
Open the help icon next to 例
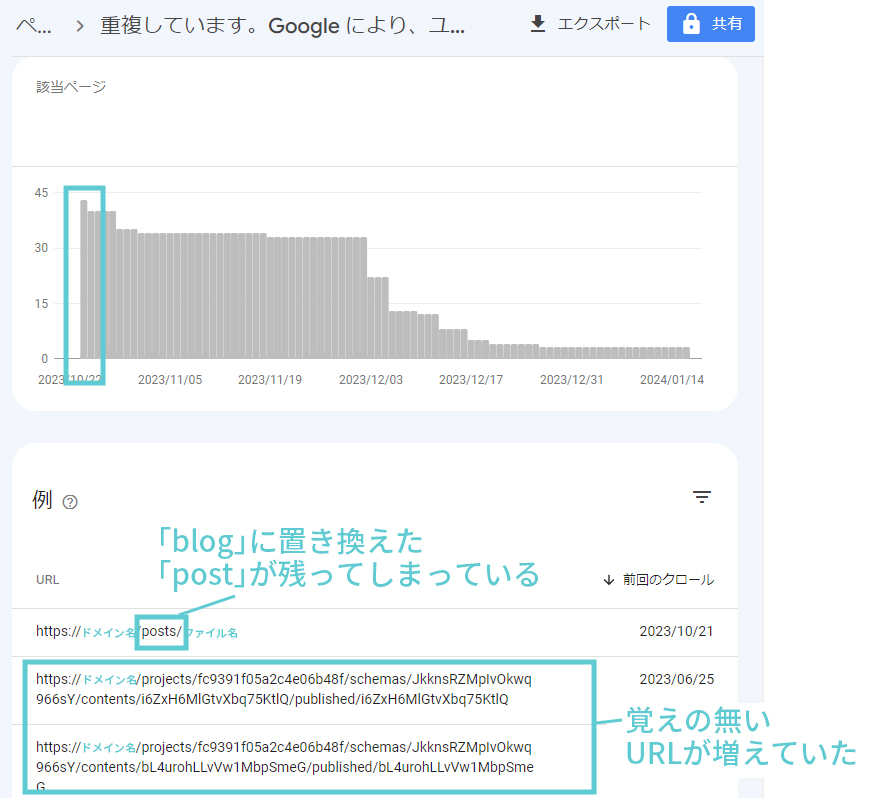coord(70,502)
